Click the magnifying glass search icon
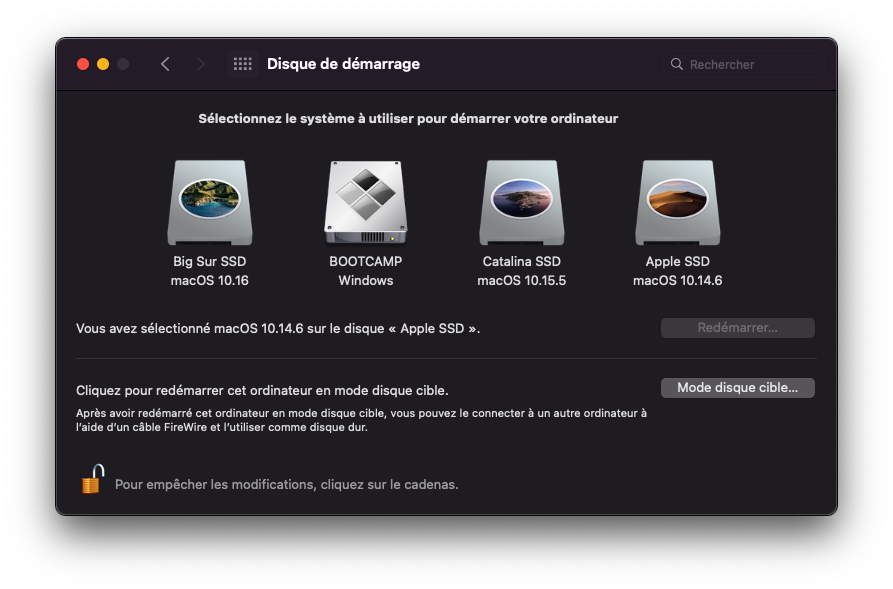Viewport: 893px width, 589px height. pos(677,64)
